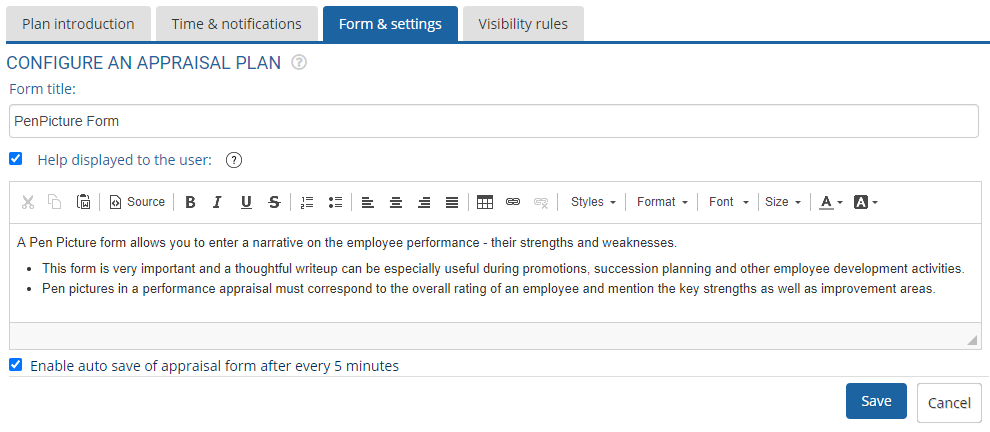990x432 pixels.
Task: Expand the Format dropdown
Action: coord(662,202)
